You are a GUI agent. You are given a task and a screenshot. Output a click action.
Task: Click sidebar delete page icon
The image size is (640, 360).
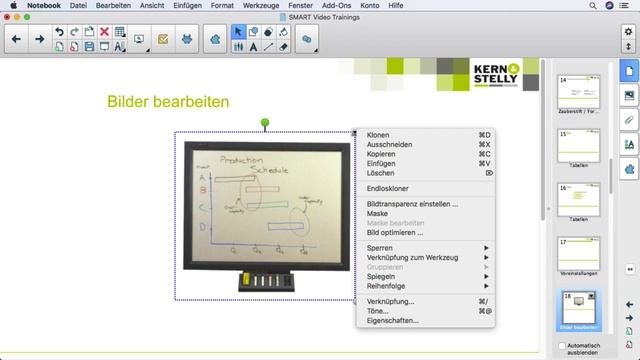click(629, 345)
